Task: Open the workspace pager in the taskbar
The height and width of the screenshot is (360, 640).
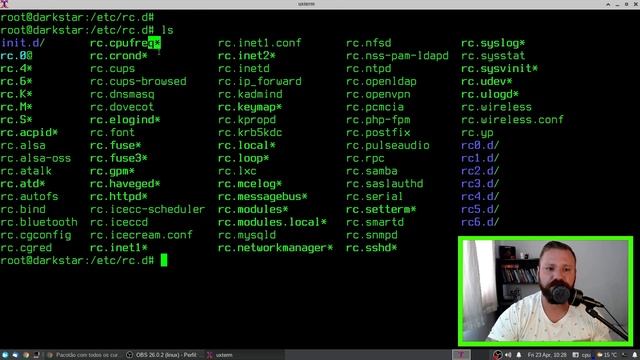Action: pos(461,355)
